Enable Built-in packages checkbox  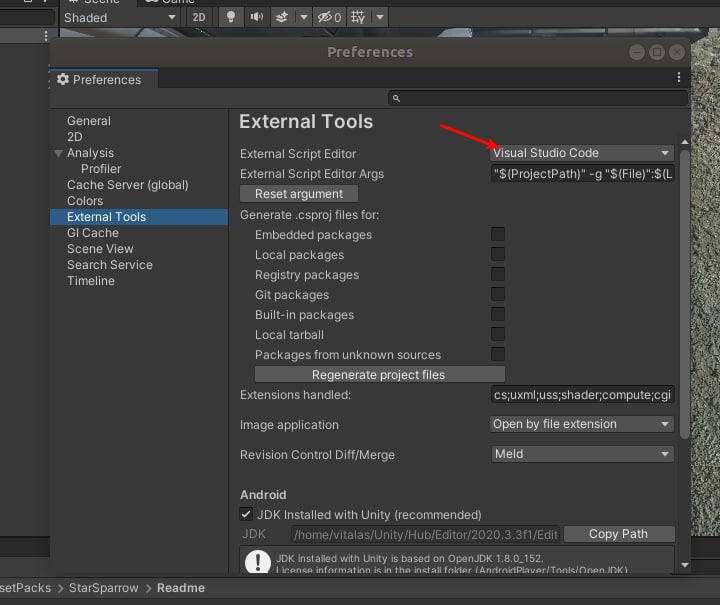click(x=498, y=314)
